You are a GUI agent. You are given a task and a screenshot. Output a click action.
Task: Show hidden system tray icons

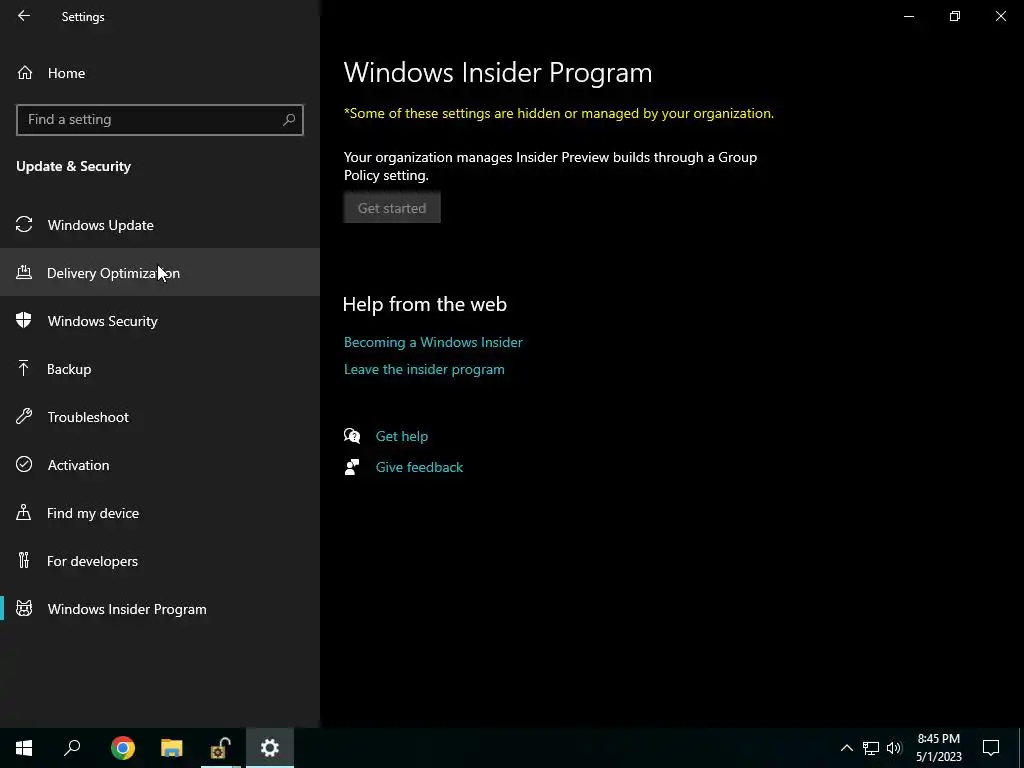point(846,748)
